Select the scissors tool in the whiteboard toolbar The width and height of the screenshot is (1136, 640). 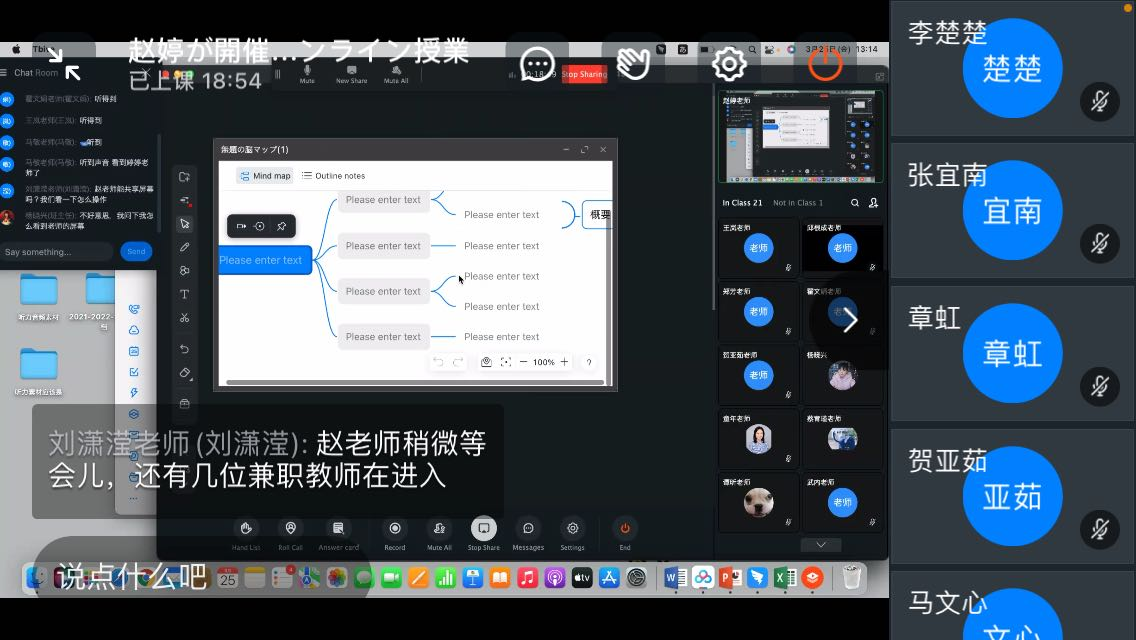(184, 318)
